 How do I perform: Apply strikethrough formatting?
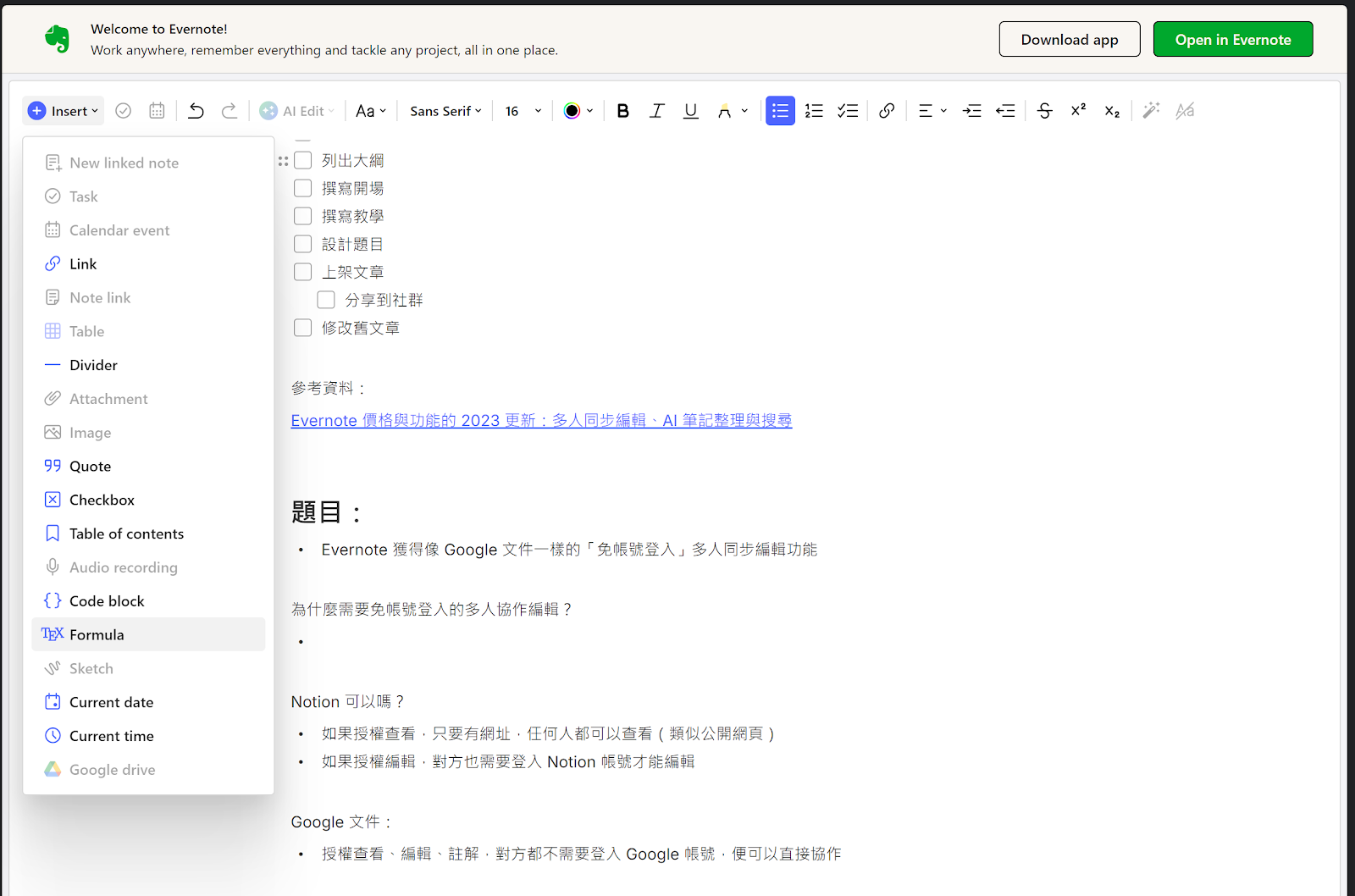click(x=1045, y=111)
